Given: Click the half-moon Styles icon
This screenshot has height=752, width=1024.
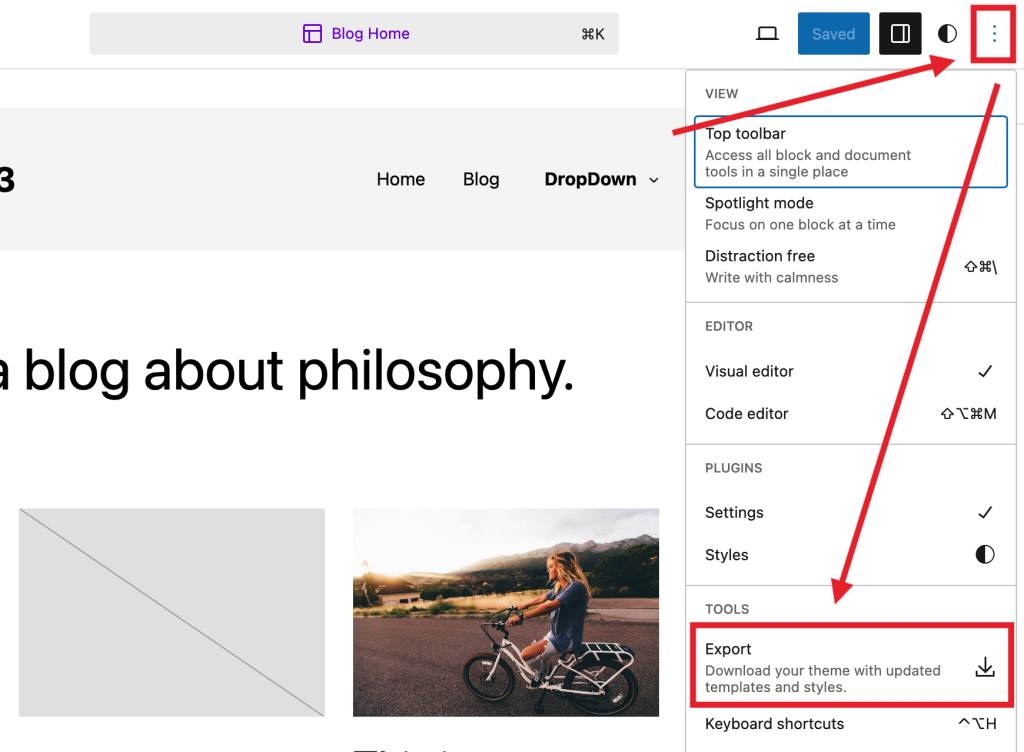Looking at the screenshot, I should [x=945, y=33].
